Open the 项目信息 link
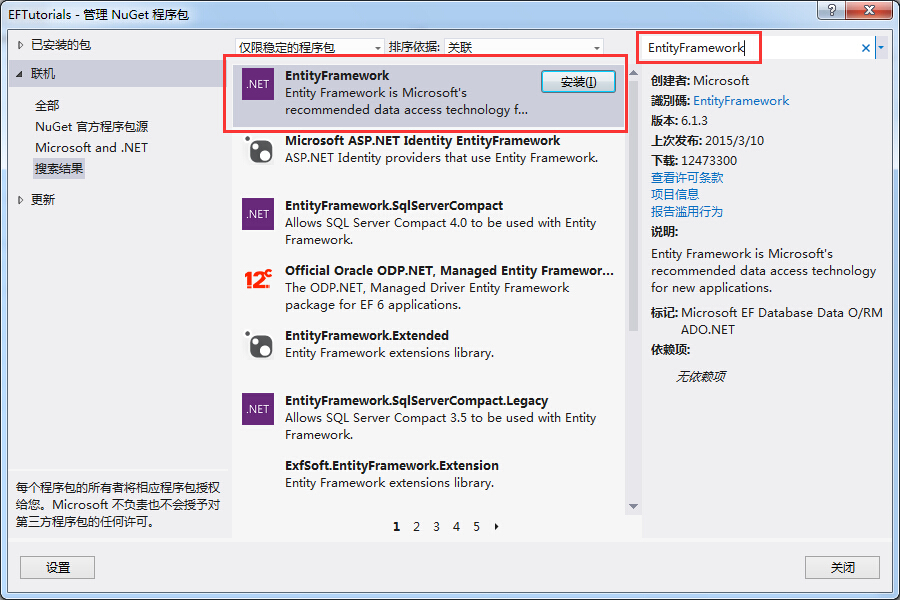Image resolution: width=900 pixels, height=600 pixels. (674, 194)
